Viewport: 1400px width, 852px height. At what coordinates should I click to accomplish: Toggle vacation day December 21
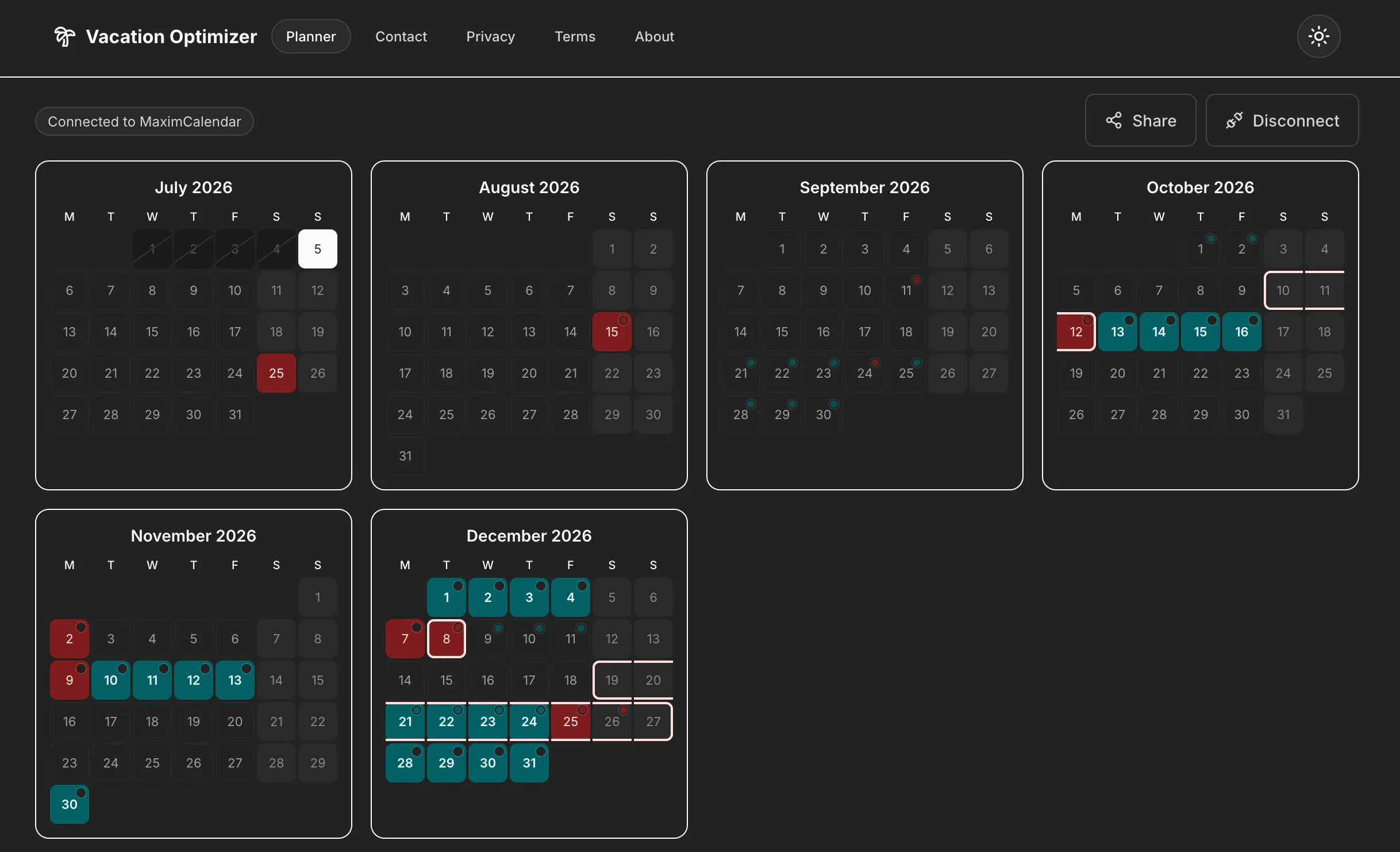[x=405, y=721]
